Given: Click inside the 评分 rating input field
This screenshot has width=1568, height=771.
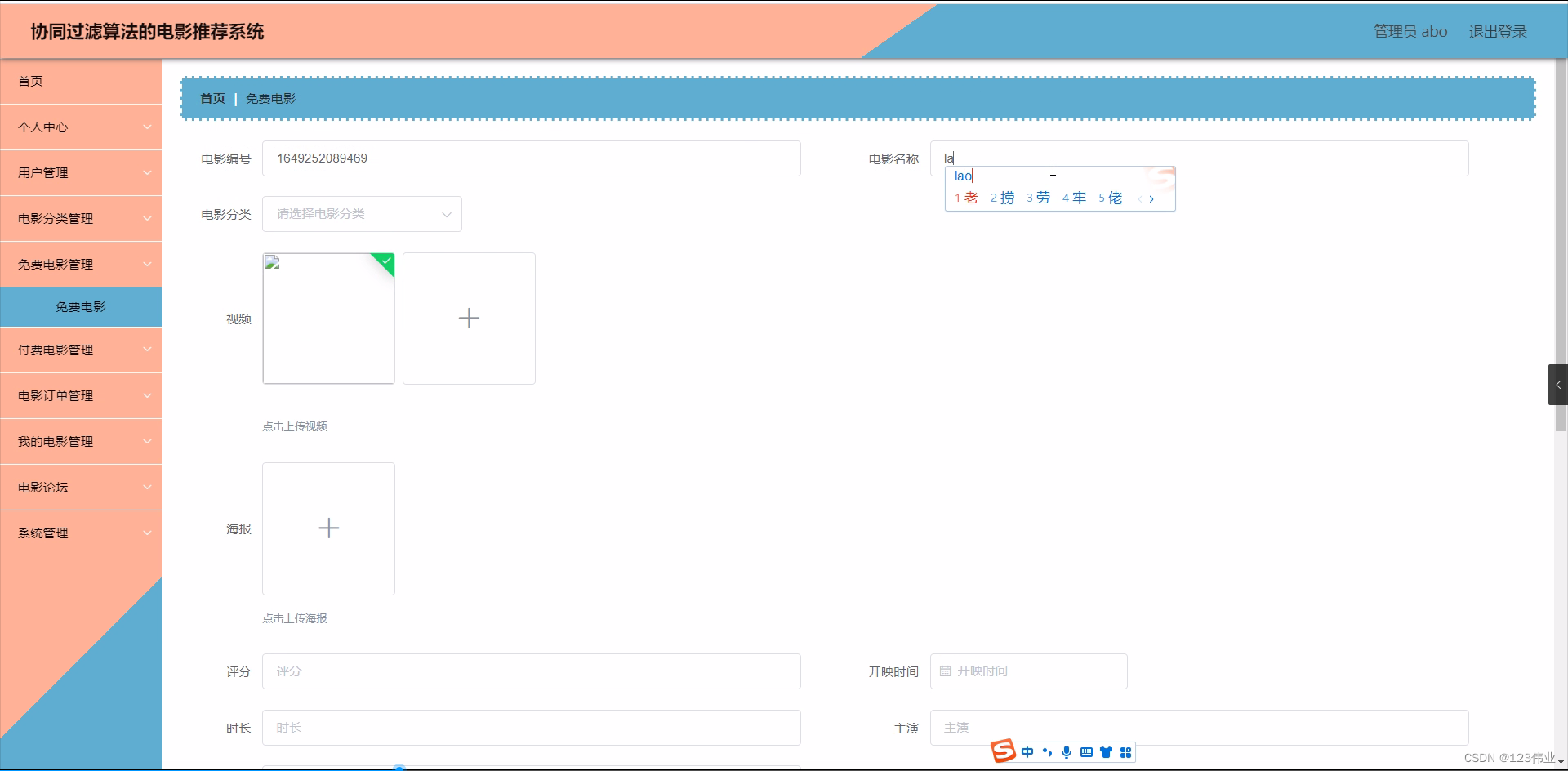Looking at the screenshot, I should [531, 671].
